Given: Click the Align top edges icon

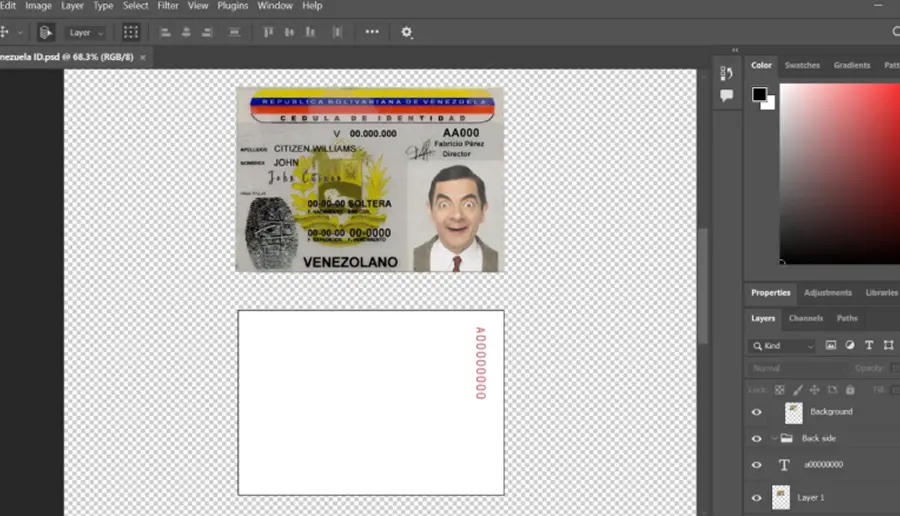Looking at the screenshot, I should click(268, 32).
